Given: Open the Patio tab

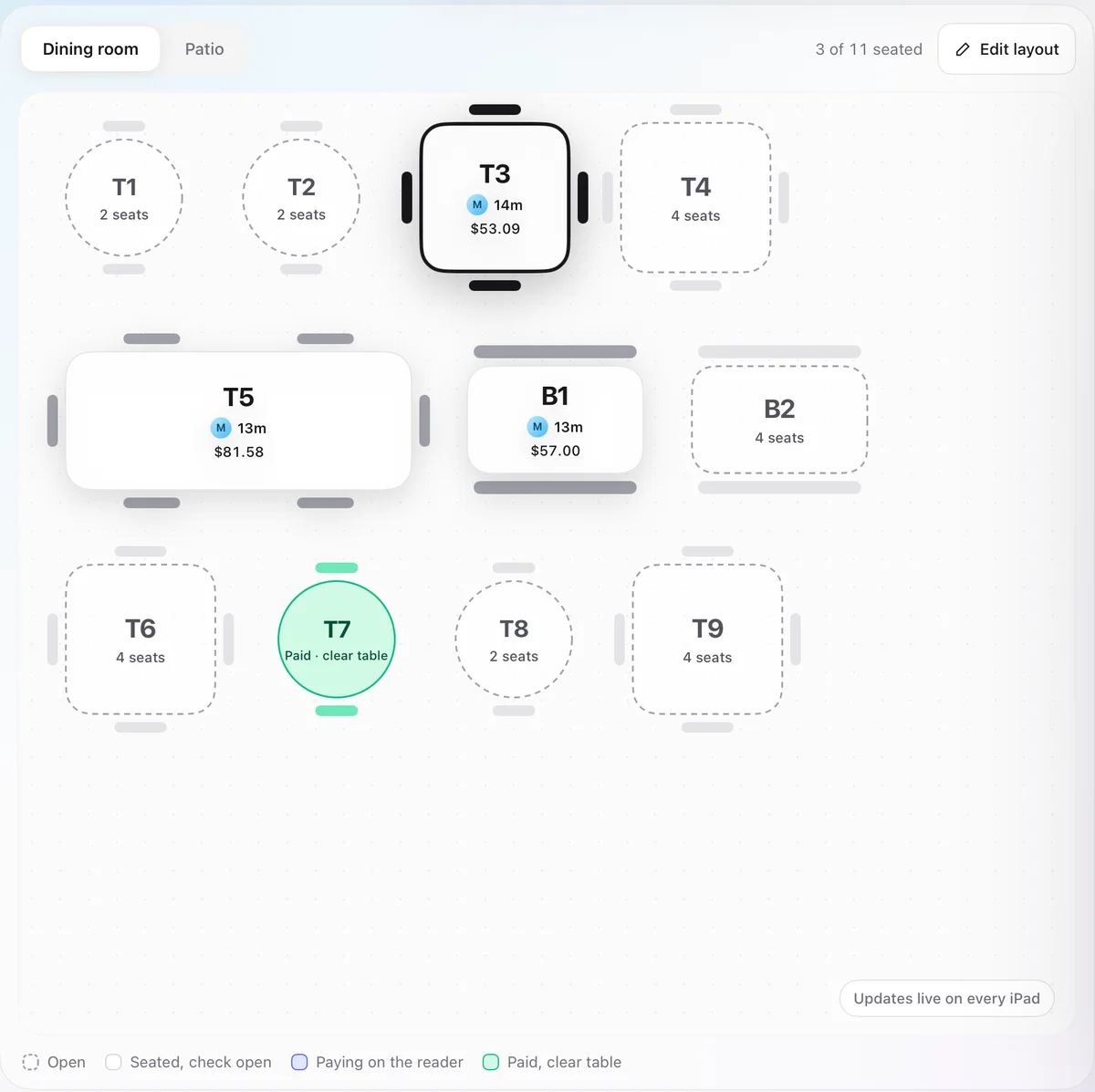Looking at the screenshot, I should 204,49.
